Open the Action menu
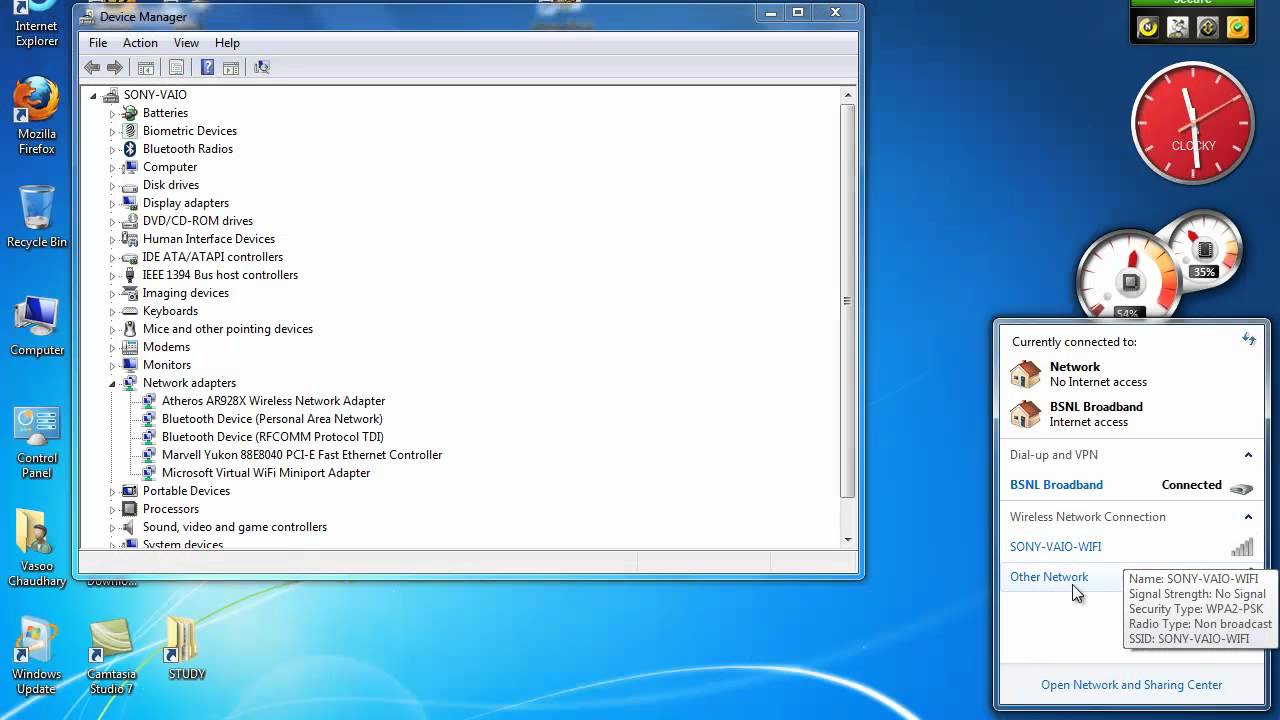This screenshot has width=1280, height=720. pos(140,43)
